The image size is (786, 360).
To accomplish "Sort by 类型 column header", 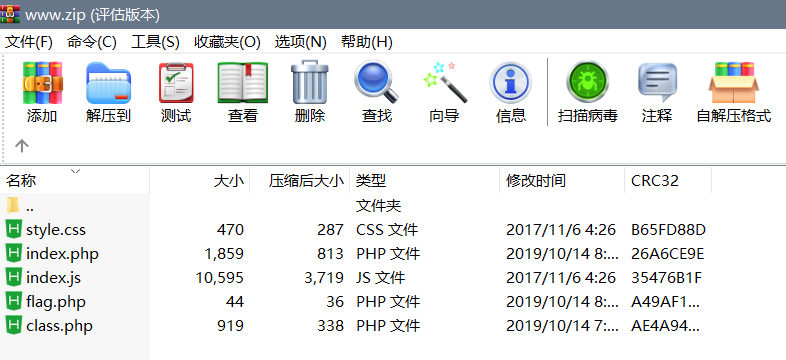I will point(425,181).
